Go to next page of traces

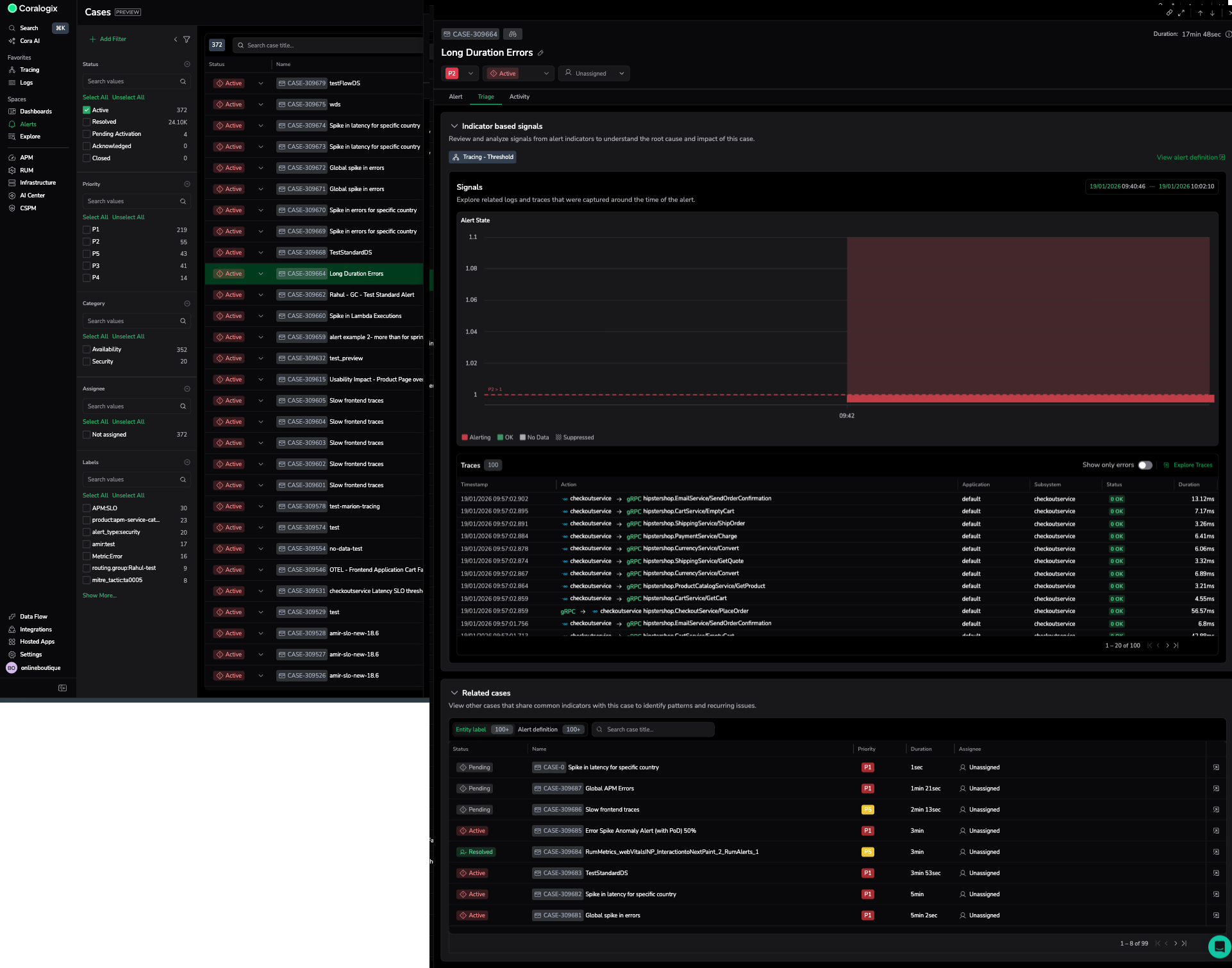click(1167, 646)
